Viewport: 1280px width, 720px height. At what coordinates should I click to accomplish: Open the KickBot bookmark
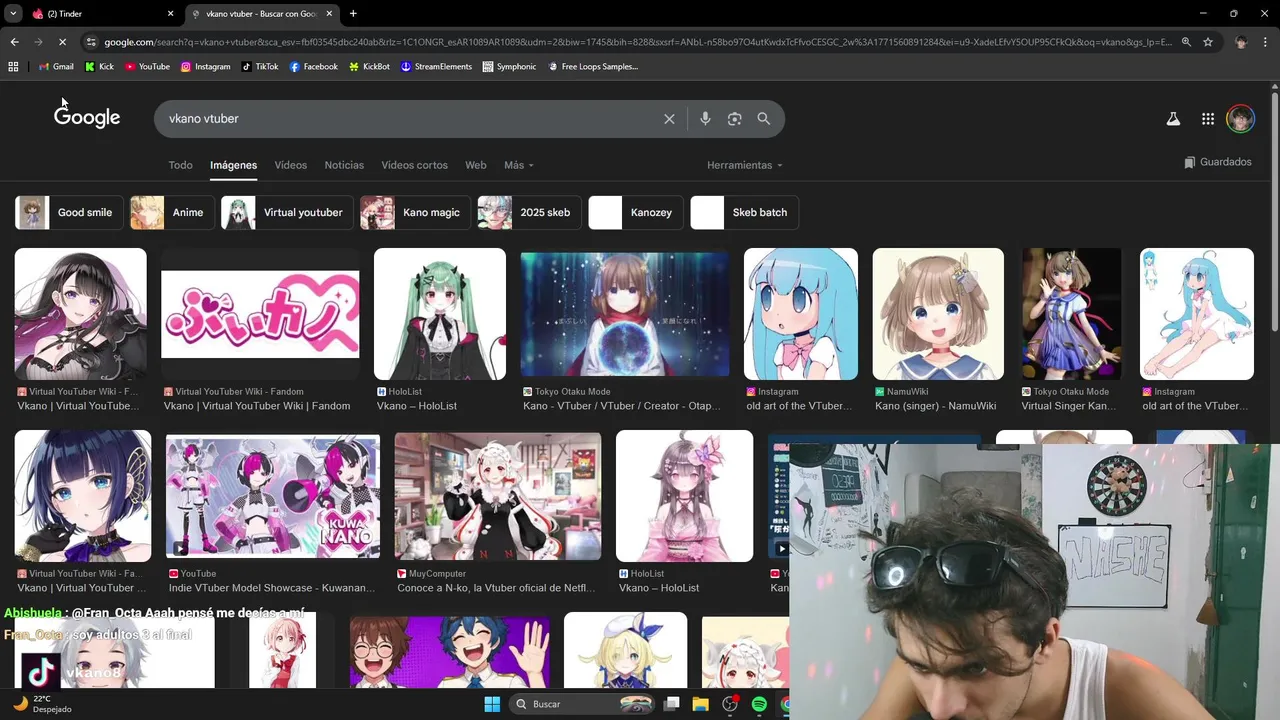pyautogui.click(x=369, y=67)
